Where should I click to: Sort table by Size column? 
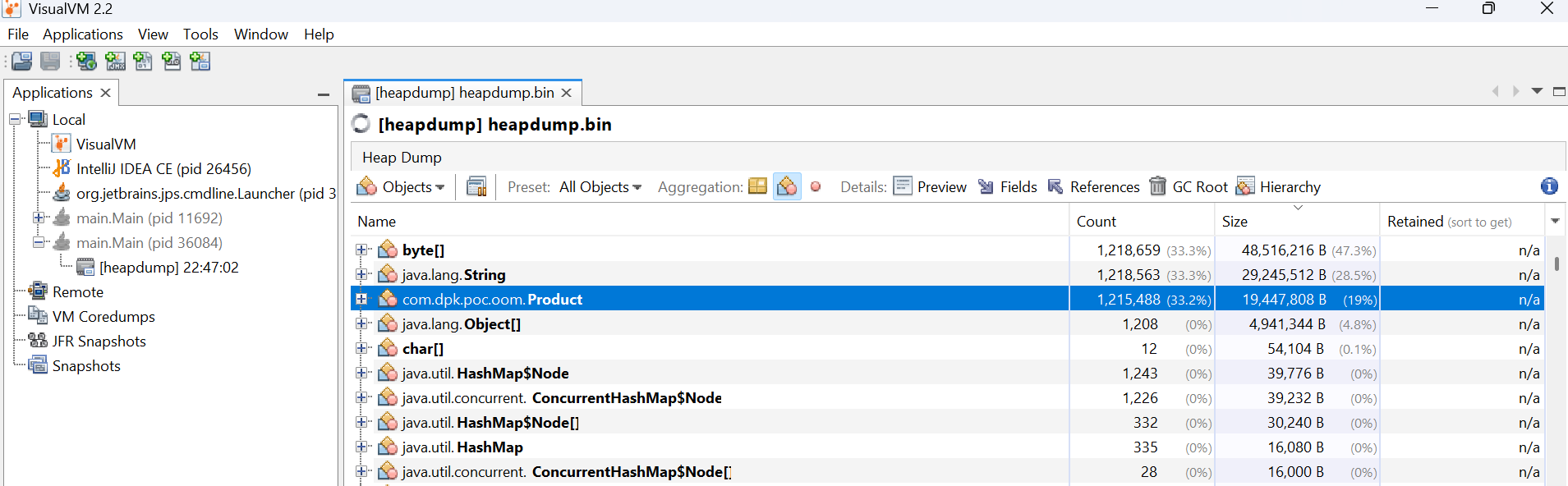pyautogui.click(x=1297, y=222)
